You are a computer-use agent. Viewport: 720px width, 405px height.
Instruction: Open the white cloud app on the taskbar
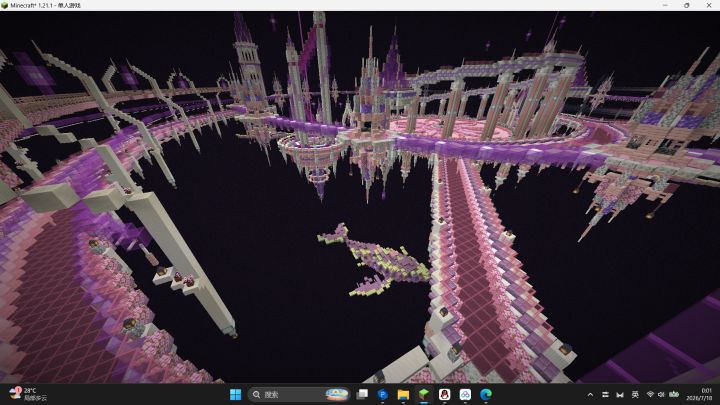pos(465,394)
